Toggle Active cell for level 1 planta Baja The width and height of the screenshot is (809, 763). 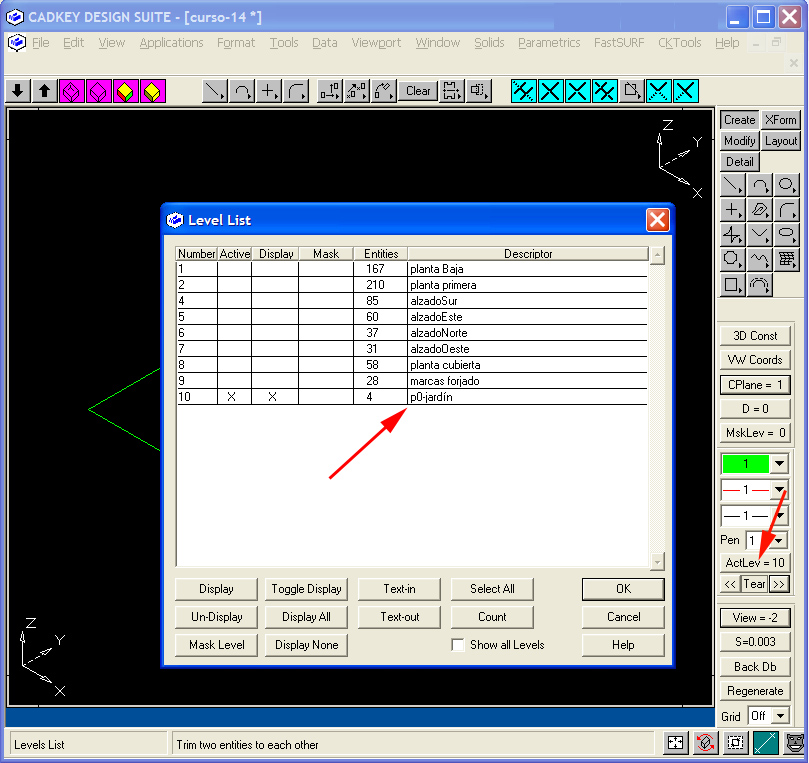tap(234, 269)
